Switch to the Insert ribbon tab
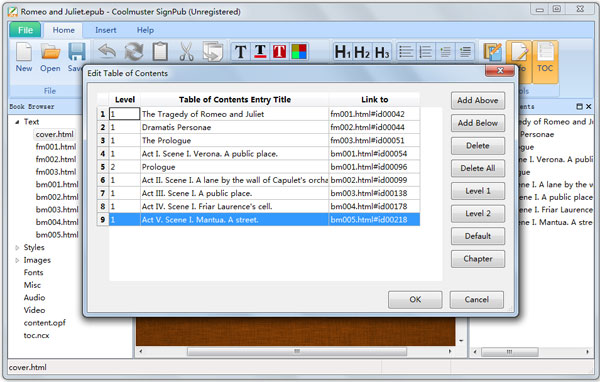The height and width of the screenshot is (382, 600). click(x=106, y=30)
